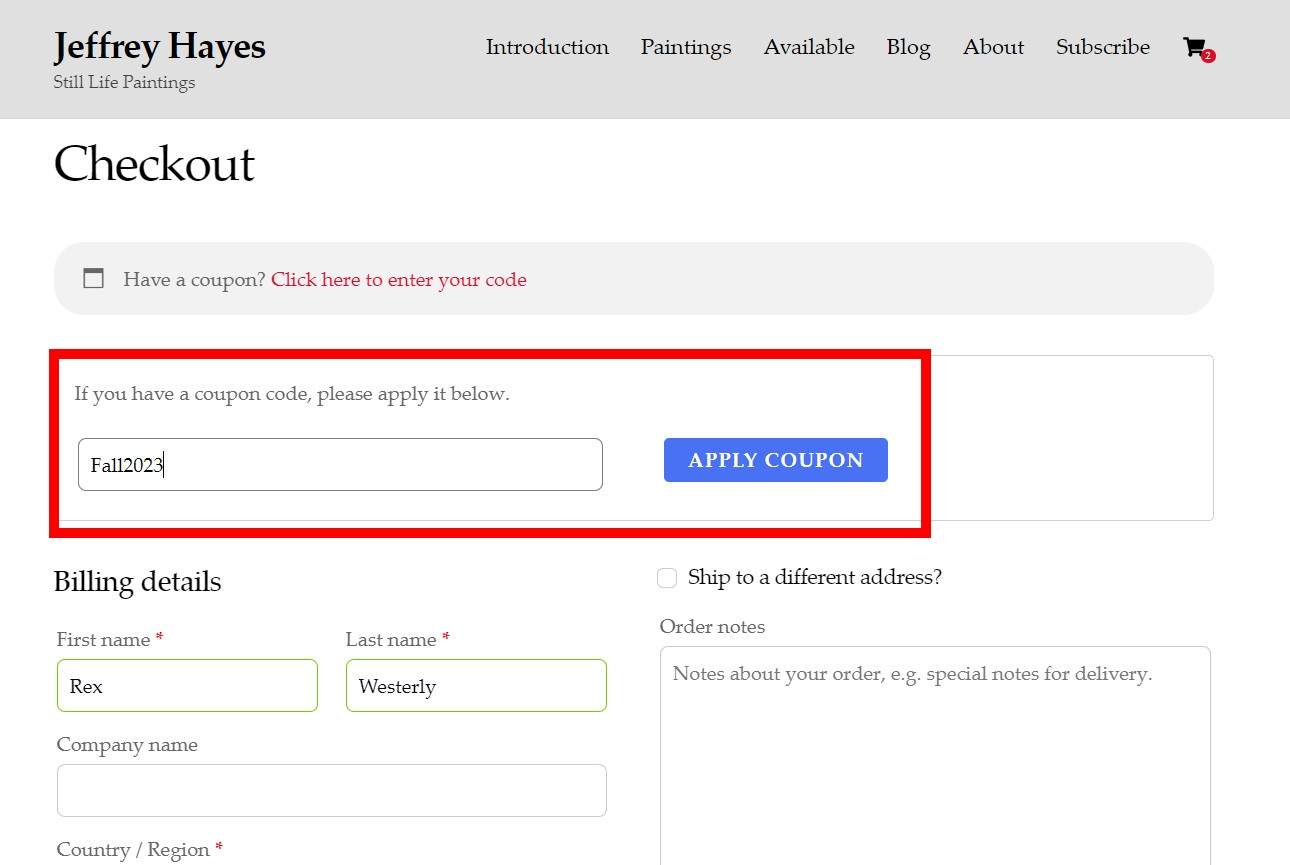Navigate to the Paintings page
The height and width of the screenshot is (865, 1290).
[686, 47]
